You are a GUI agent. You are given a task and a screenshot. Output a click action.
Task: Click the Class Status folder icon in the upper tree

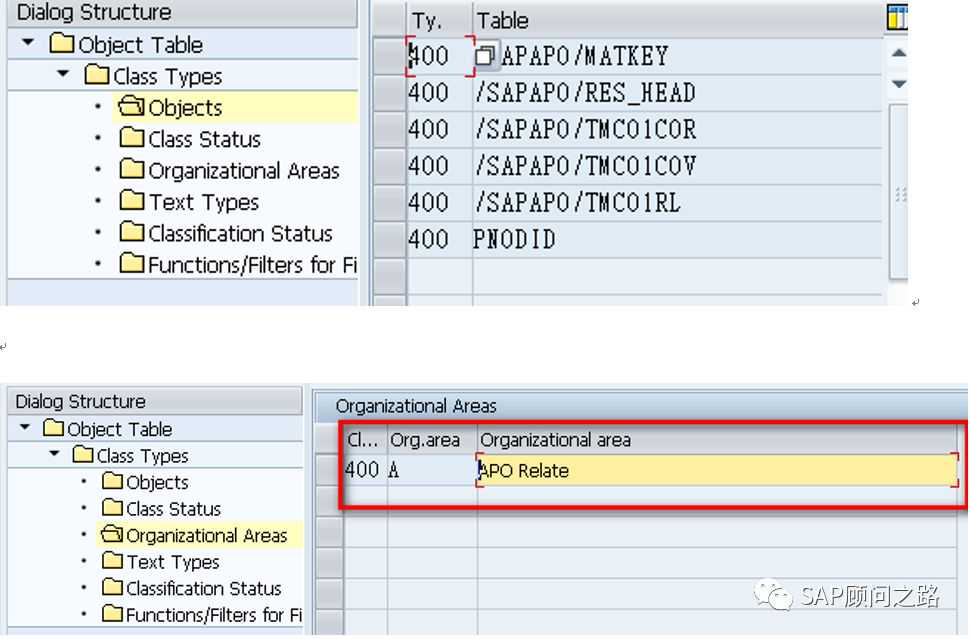(131, 138)
